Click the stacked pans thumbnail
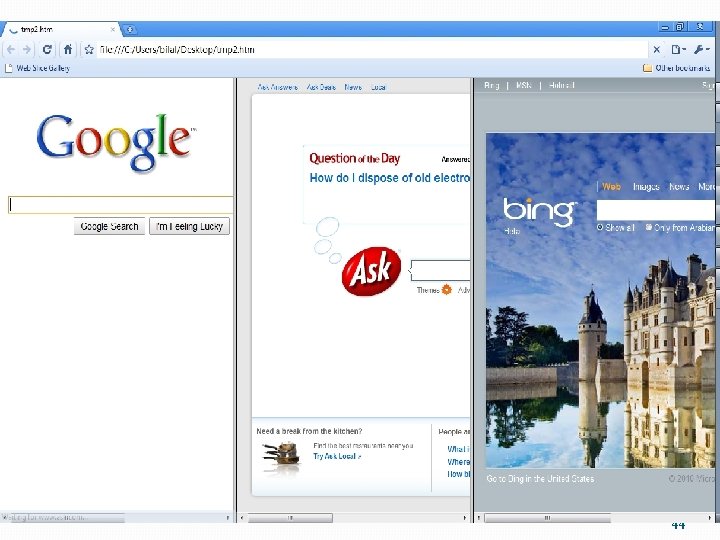 pyautogui.click(x=281, y=454)
